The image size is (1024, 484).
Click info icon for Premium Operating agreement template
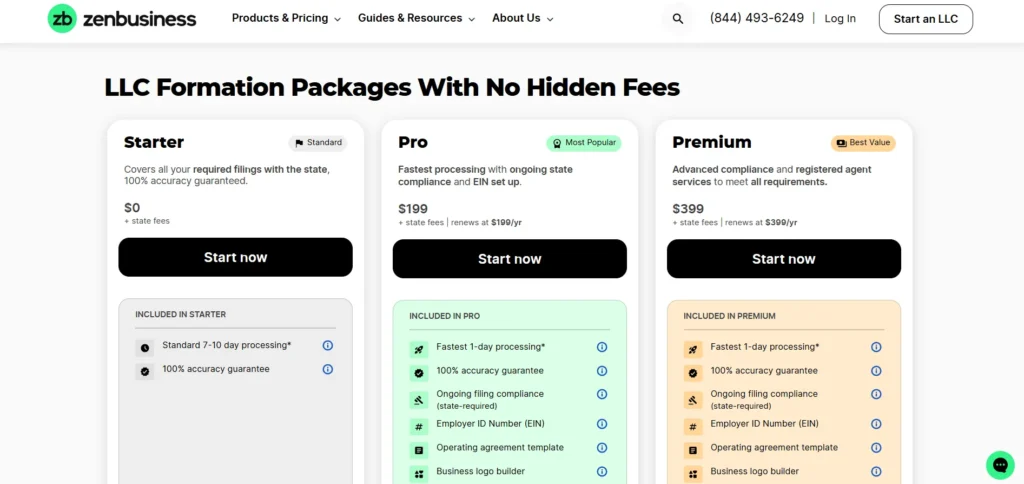[876, 448]
